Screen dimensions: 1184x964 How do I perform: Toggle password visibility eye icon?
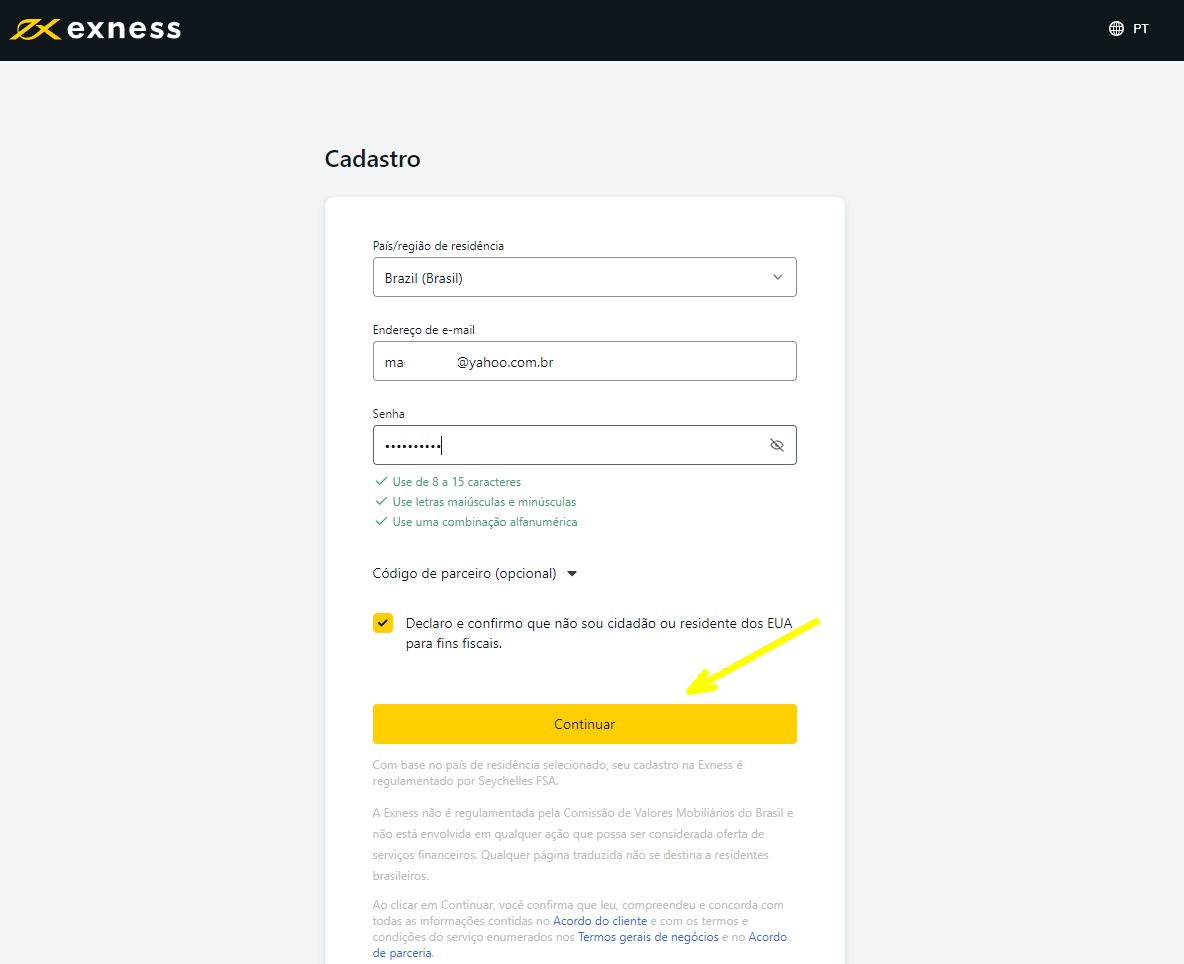coord(776,445)
